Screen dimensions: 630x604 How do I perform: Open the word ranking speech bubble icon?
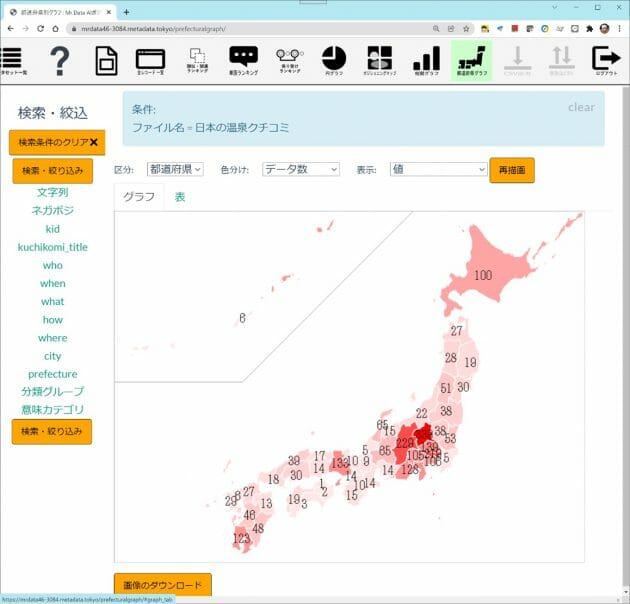coord(243,61)
